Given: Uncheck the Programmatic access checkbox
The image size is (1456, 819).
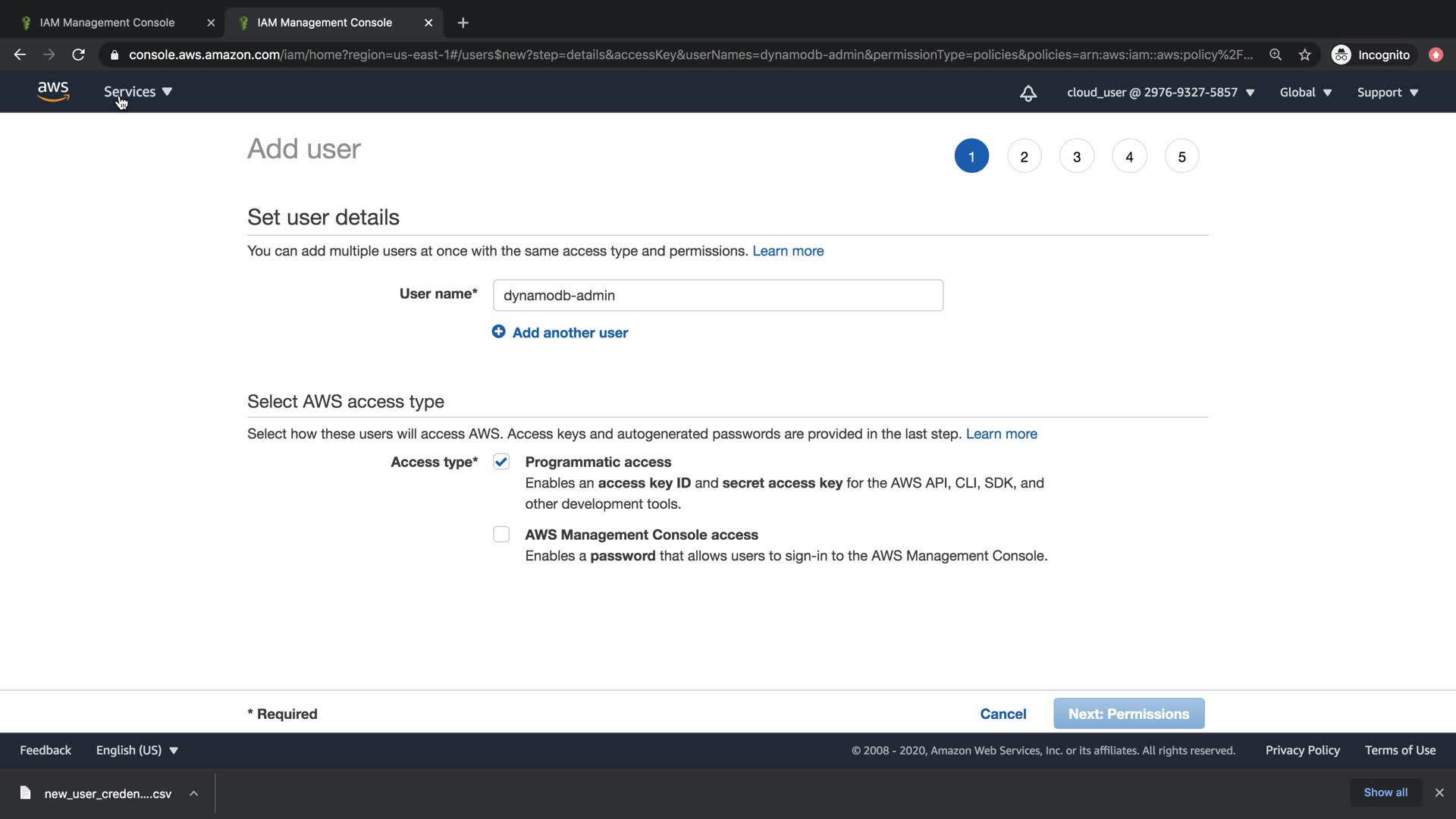Looking at the screenshot, I should click(x=501, y=462).
